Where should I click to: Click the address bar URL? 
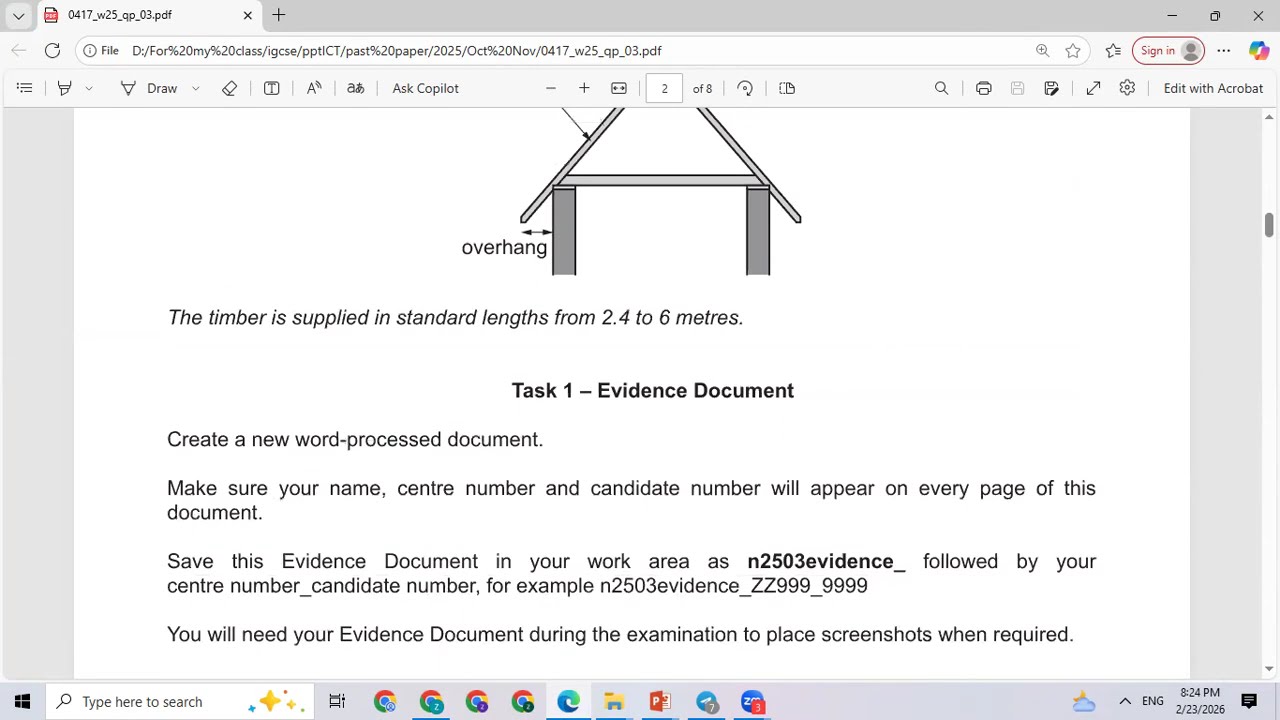397,50
